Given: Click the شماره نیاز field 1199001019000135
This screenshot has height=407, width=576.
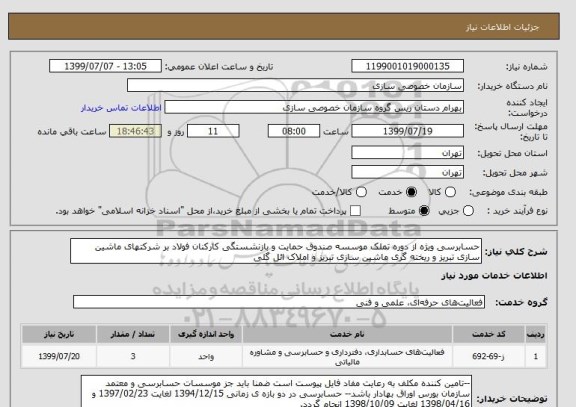Looking at the screenshot, I should [407, 66].
